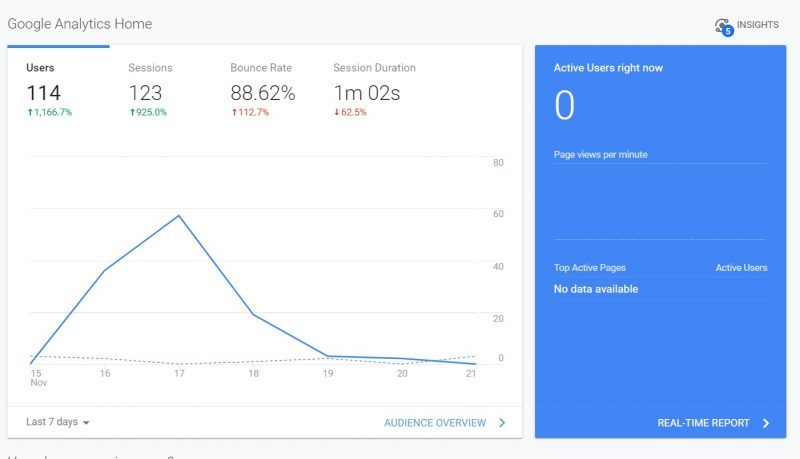Open the AUDIENCE OVERVIEW link
The height and width of the screenshot is (459, 800).
tap(435, 423)
